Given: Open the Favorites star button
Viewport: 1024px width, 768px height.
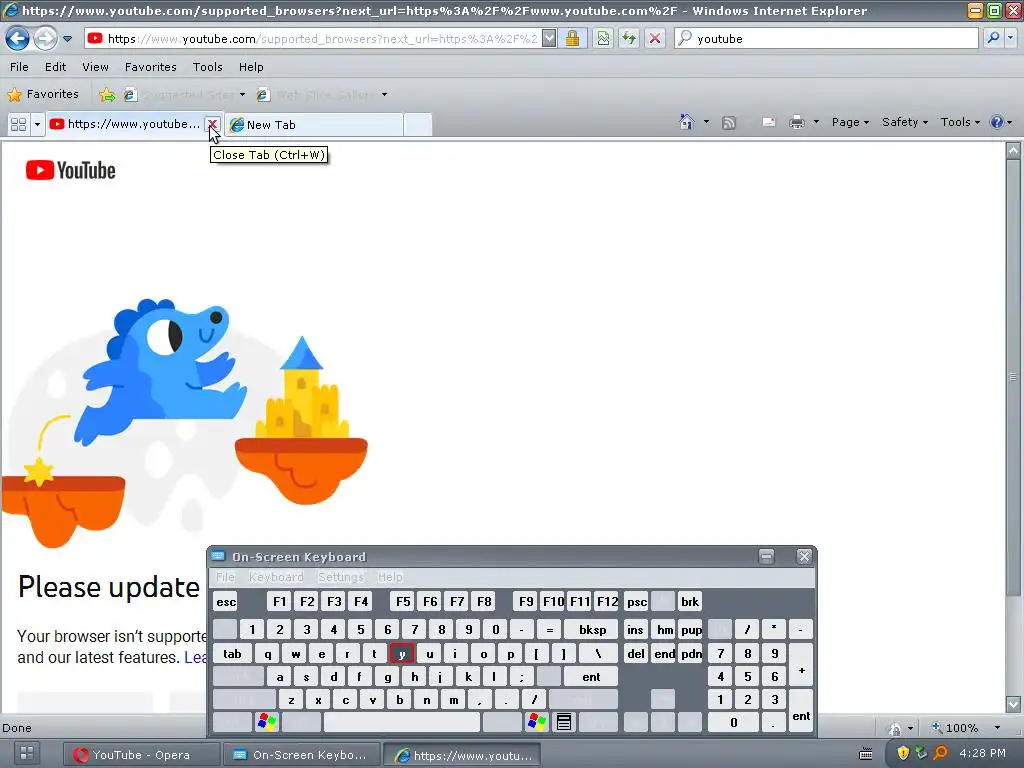Looking at the screenshot, I should [43, 94].
